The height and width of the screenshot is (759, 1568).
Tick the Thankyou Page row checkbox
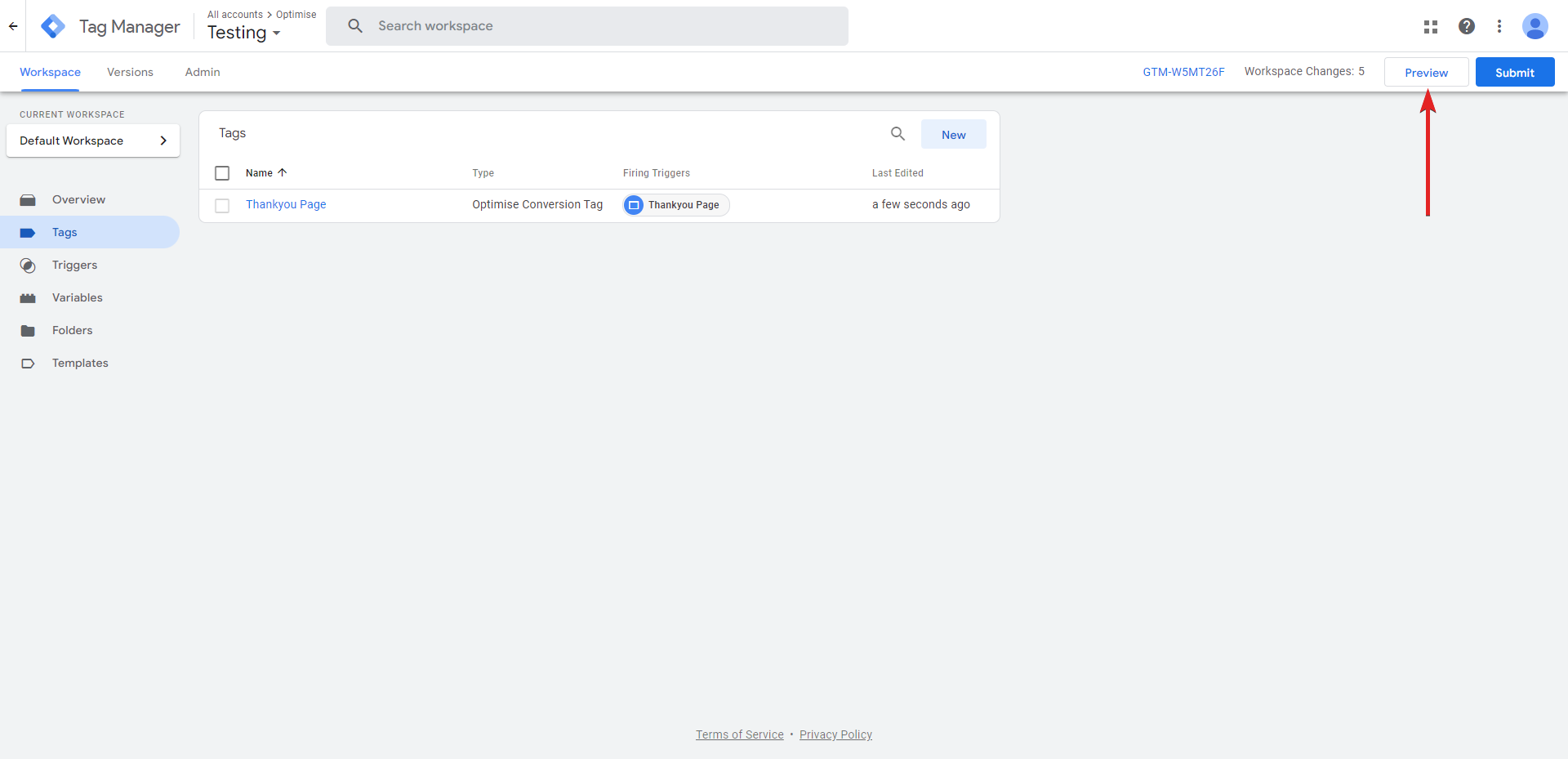(x=222, y=205)
